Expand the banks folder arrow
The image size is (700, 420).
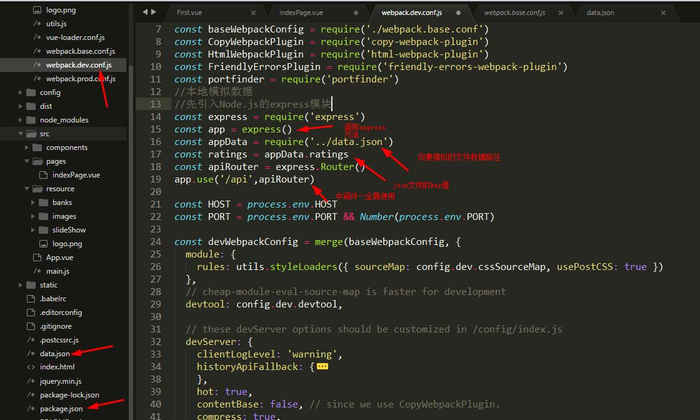pos(33,203)
